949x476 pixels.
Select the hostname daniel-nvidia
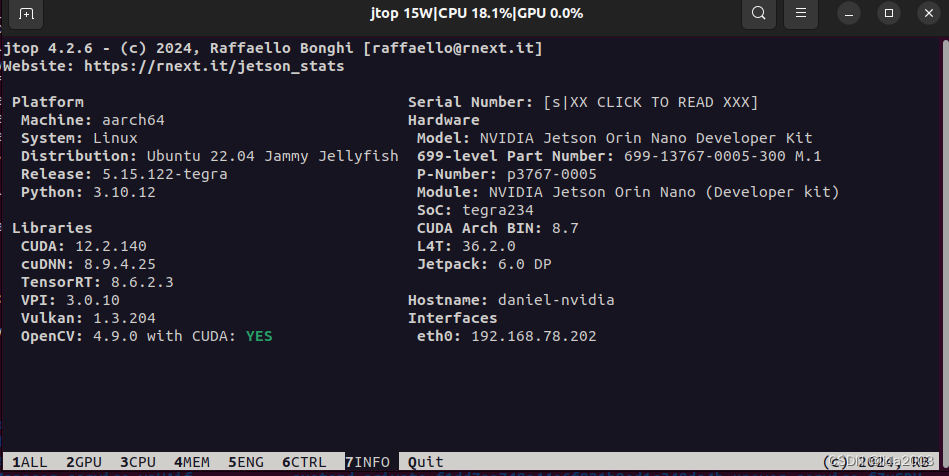point(556,300)
